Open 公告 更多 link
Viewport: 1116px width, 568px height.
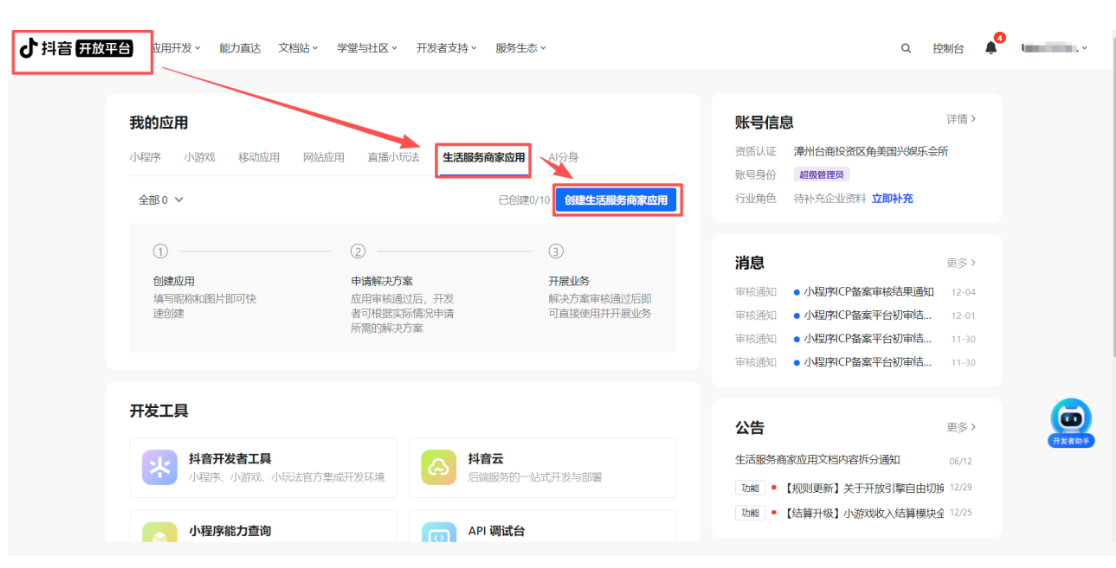(x=961, y=427)
